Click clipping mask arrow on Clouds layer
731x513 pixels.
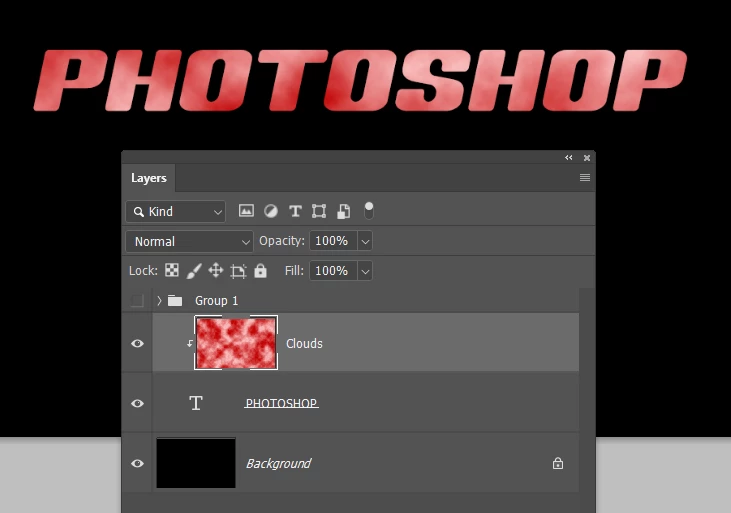(x=190, y=344)
